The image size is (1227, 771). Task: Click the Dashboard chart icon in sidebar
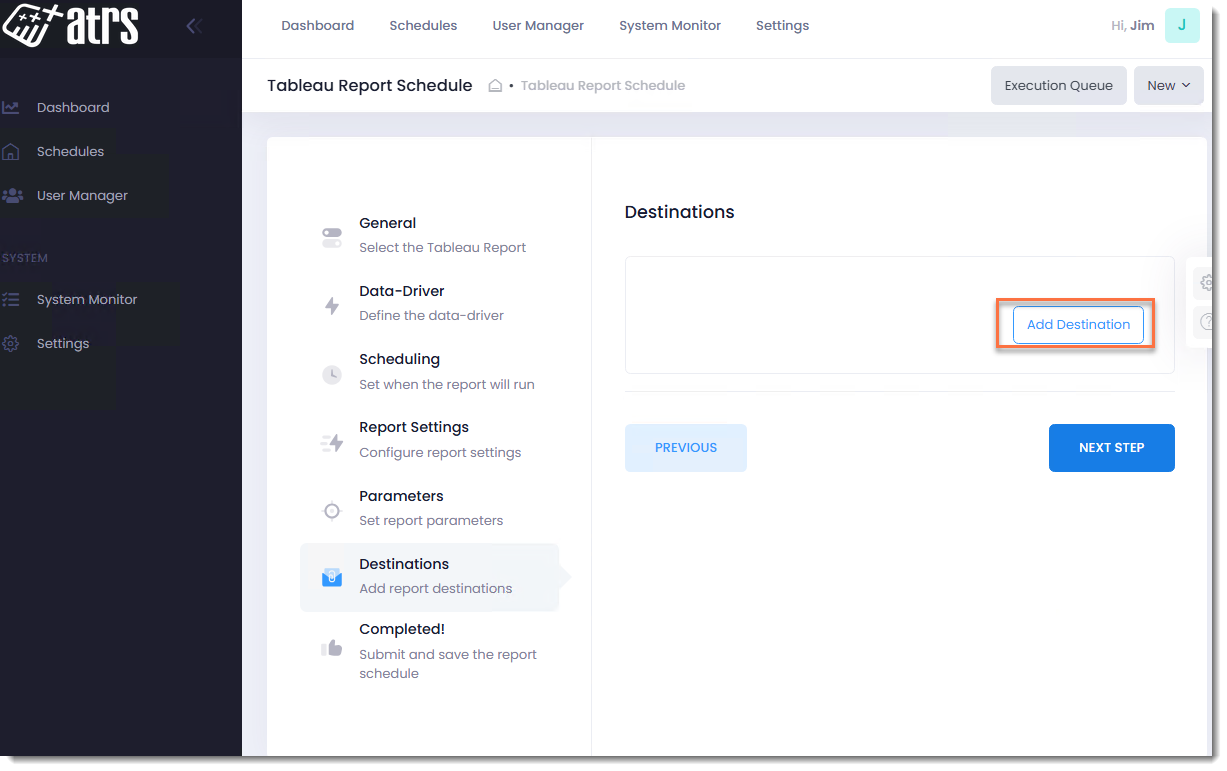coord(11,107)
